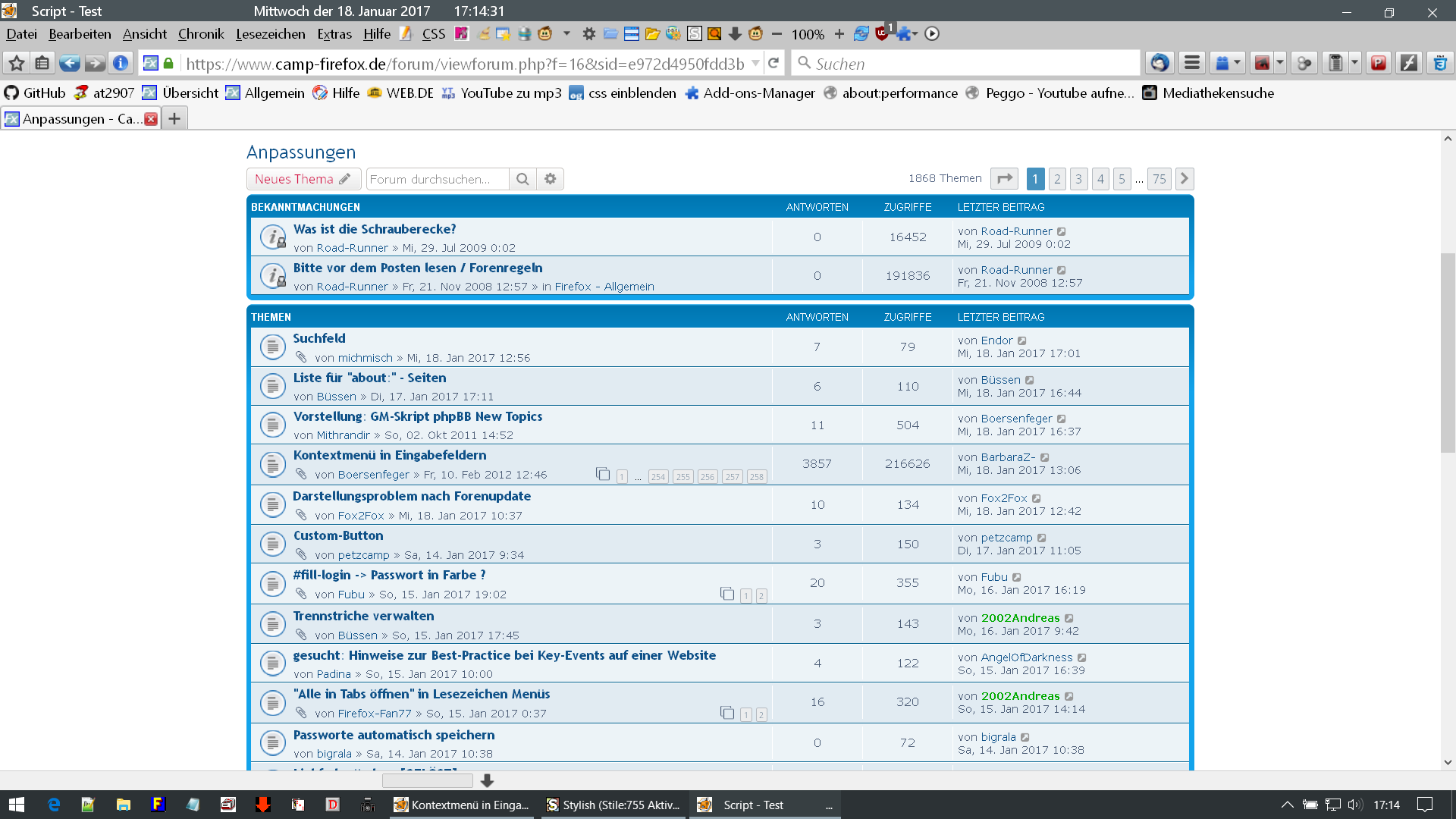Click the zoom out minus icon

click(777, 34)
